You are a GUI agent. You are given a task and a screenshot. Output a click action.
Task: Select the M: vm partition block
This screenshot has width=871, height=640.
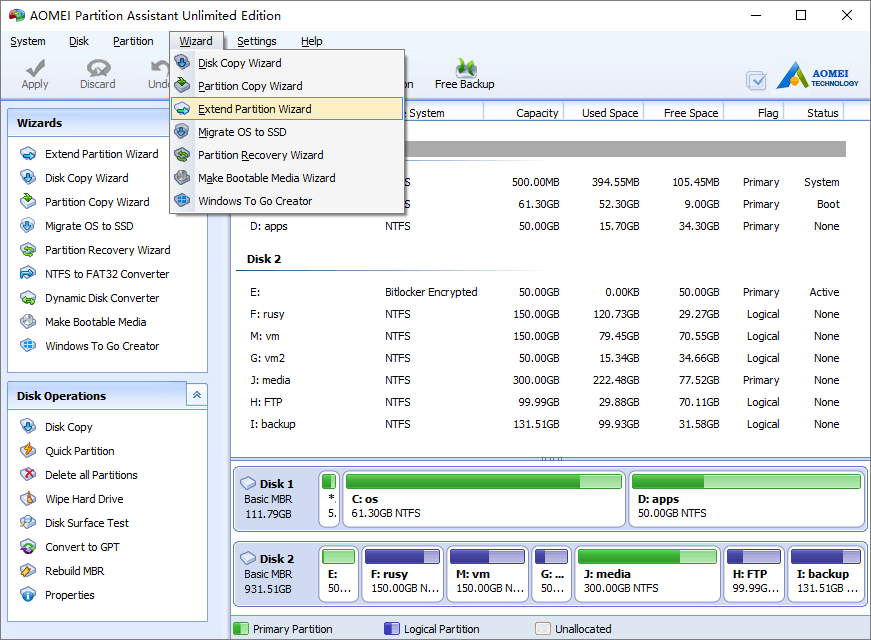tap(487, 574)
